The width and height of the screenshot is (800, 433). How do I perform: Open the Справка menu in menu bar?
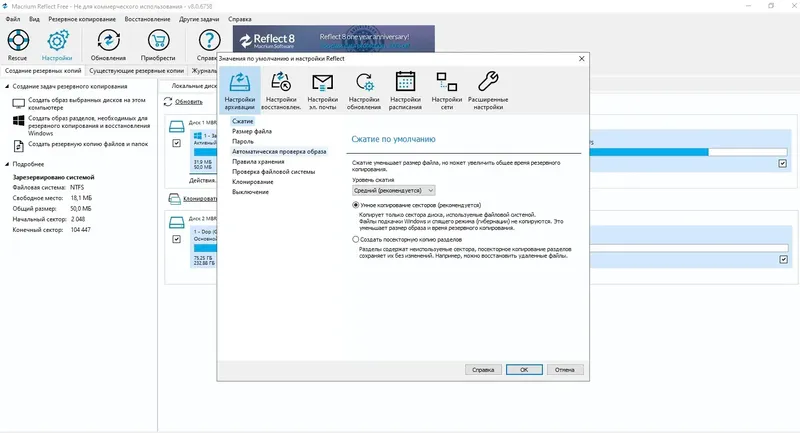[x=240, y=19]
